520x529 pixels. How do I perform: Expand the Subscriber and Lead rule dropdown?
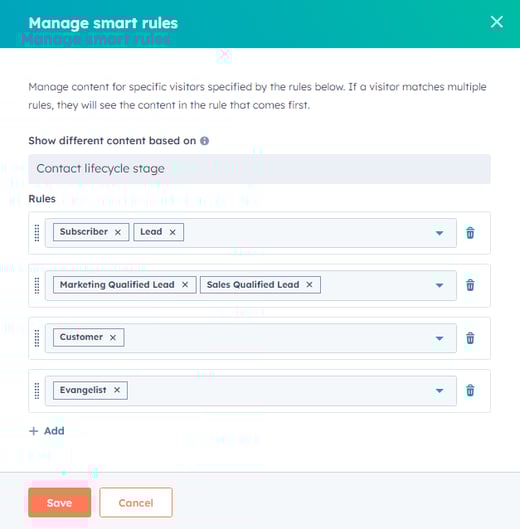tap(439, 233)
